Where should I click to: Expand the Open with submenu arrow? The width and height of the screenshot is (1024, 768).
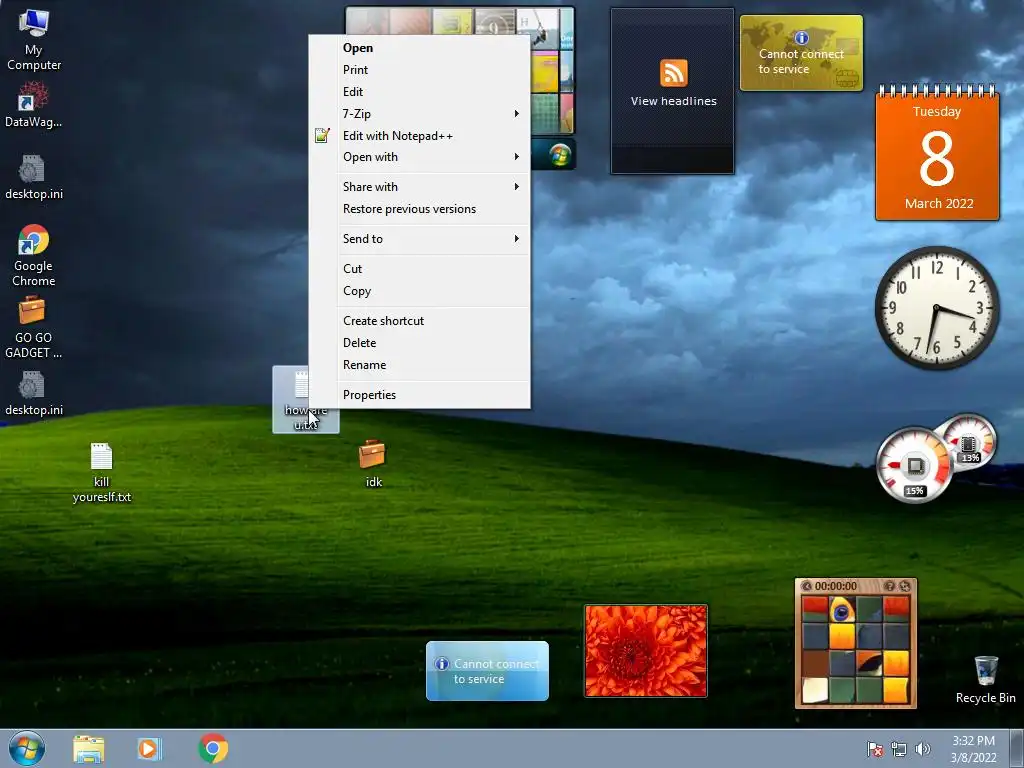pos(517,157)
